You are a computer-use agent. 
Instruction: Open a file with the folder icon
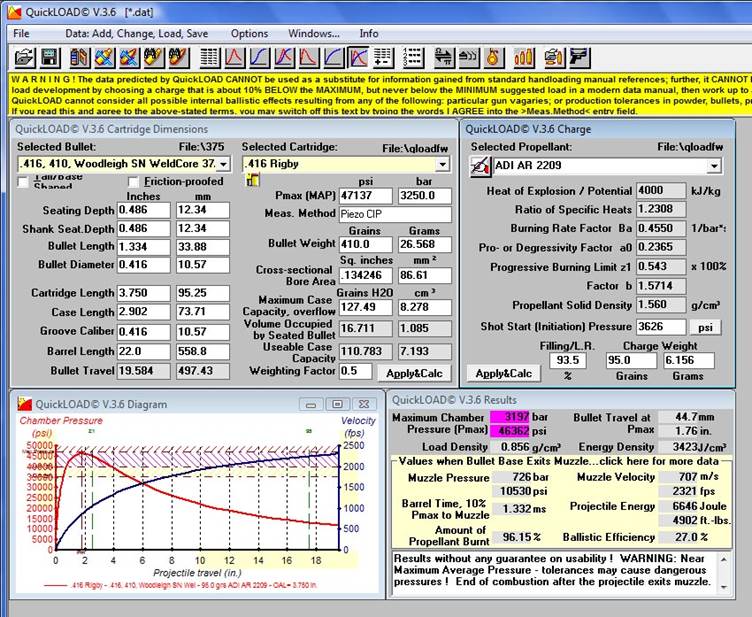coord(24,58)
